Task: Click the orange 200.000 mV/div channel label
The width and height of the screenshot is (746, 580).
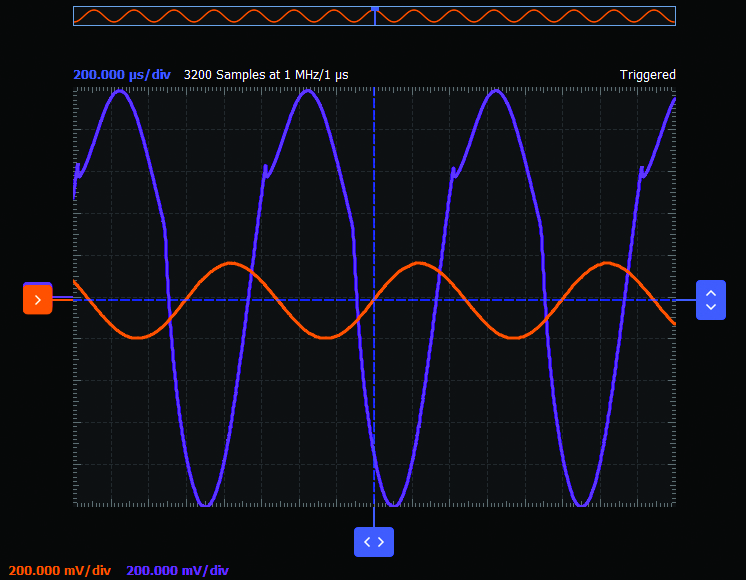Action: [60, 571]
